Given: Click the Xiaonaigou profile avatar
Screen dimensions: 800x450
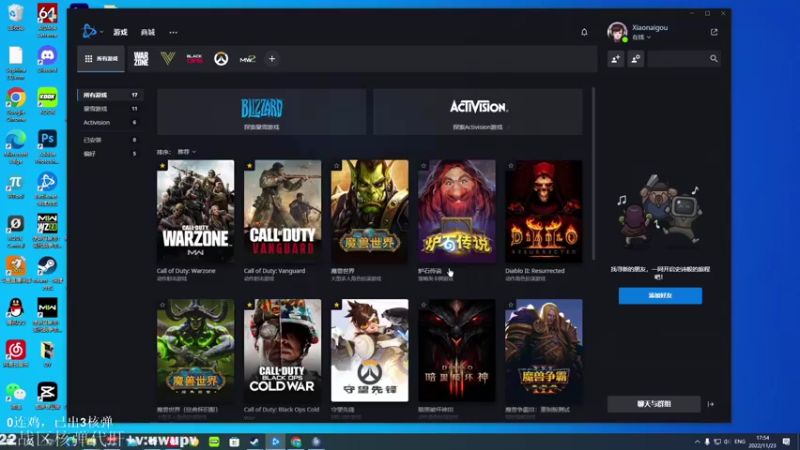Looking at the screenshot, I should point(617,32).
